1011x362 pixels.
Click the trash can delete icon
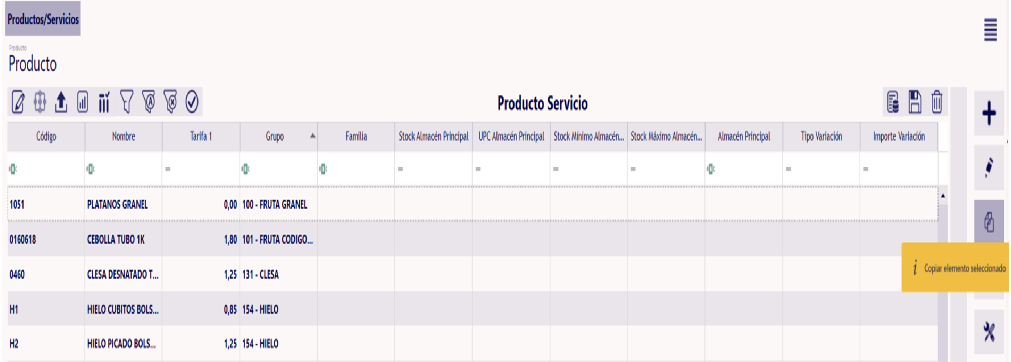tap(937, 103)
